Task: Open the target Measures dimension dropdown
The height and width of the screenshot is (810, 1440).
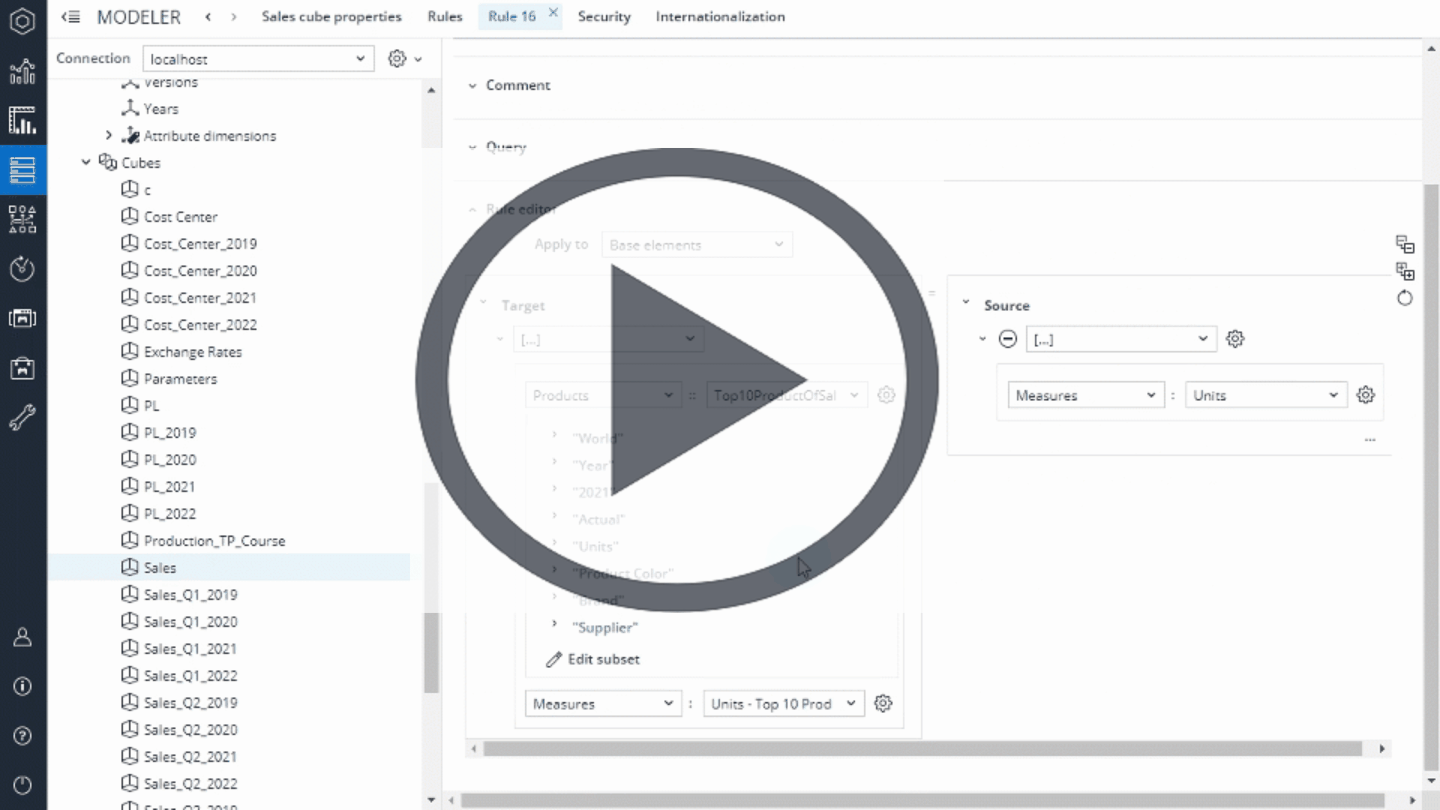Action: (x=603, y=703)
